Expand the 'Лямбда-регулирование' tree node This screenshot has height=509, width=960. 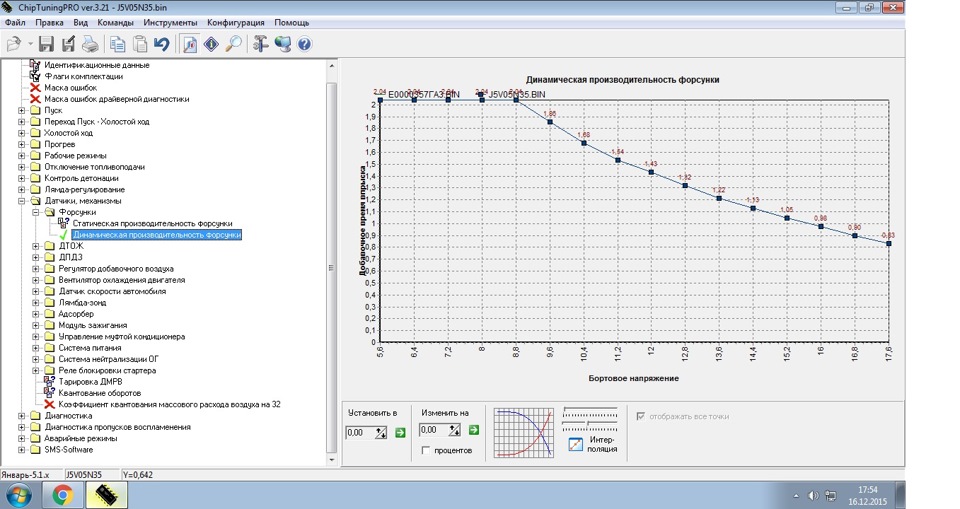(22, 189)
